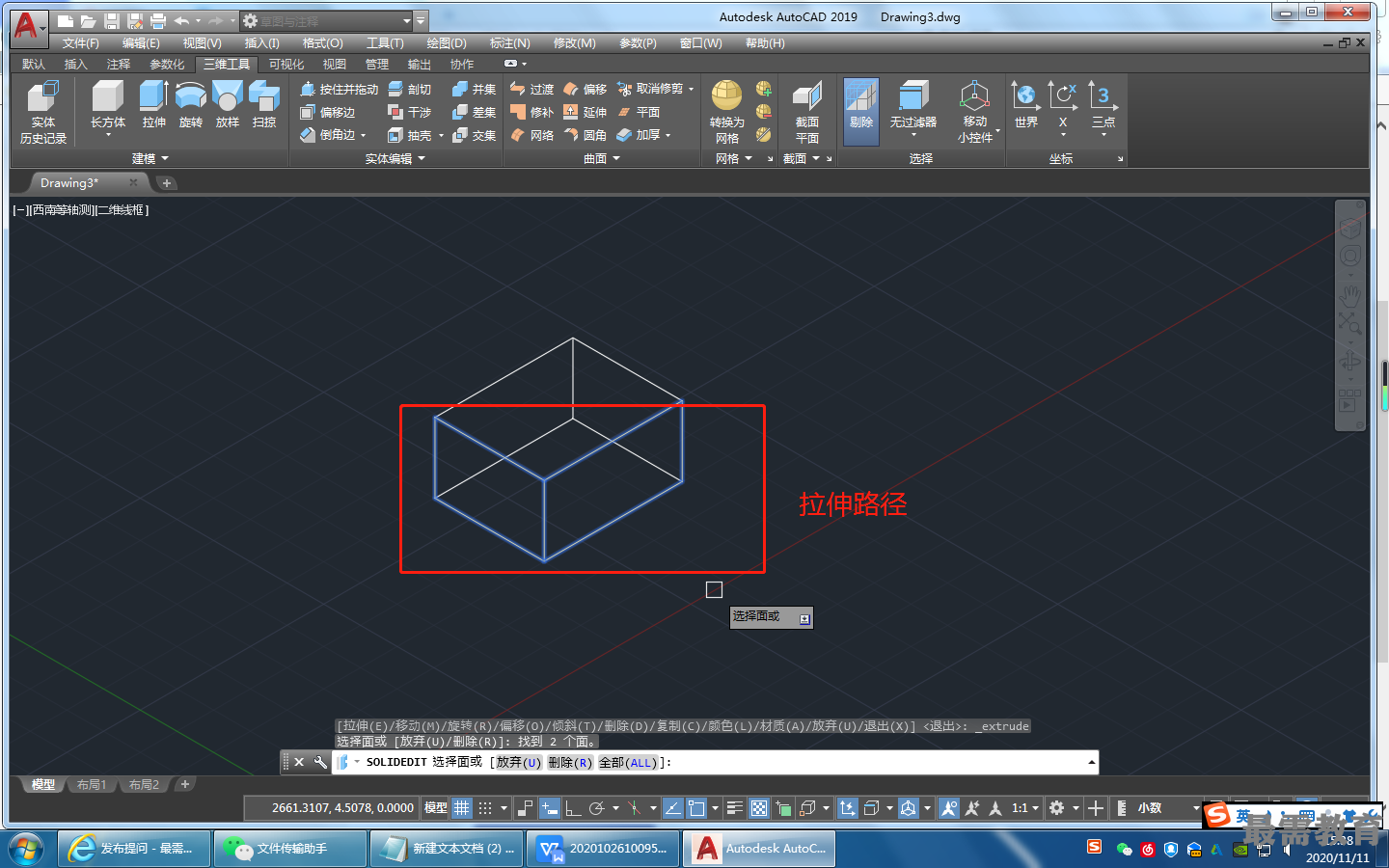Viewport: 1389px width, 868px height.
Task: Click the coordinates readout 2661.3107, 4.5078, 0.0000
Action: click(342, 808)
